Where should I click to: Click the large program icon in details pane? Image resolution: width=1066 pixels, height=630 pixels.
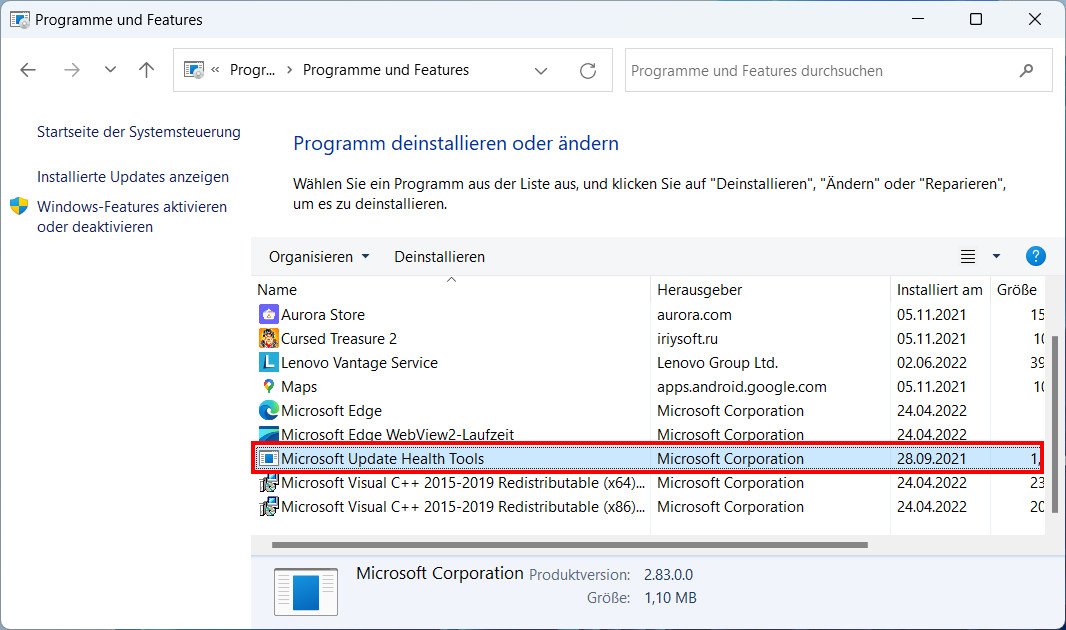click(306, 591)
